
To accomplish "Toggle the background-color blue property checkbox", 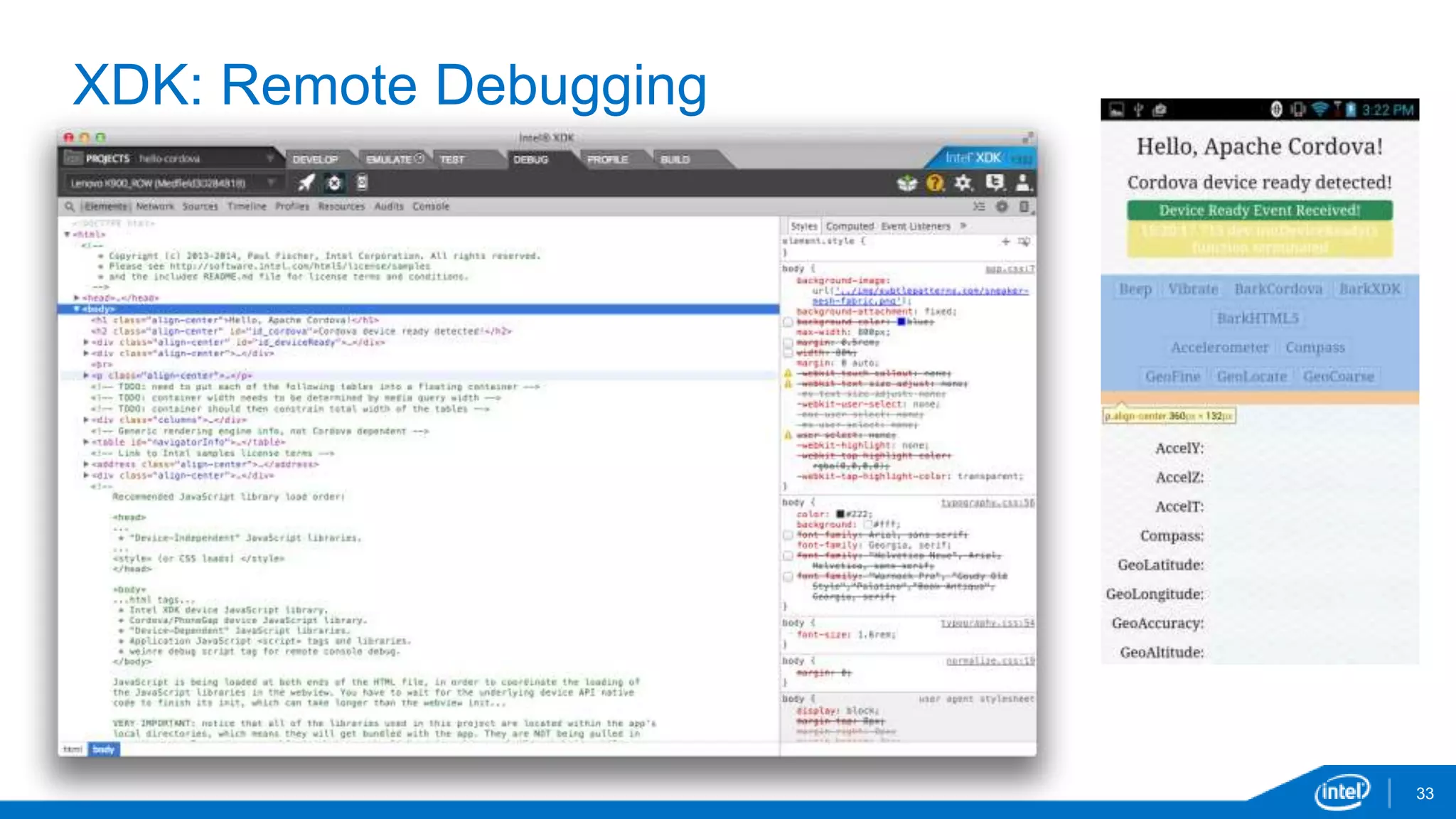I will 788,322.
